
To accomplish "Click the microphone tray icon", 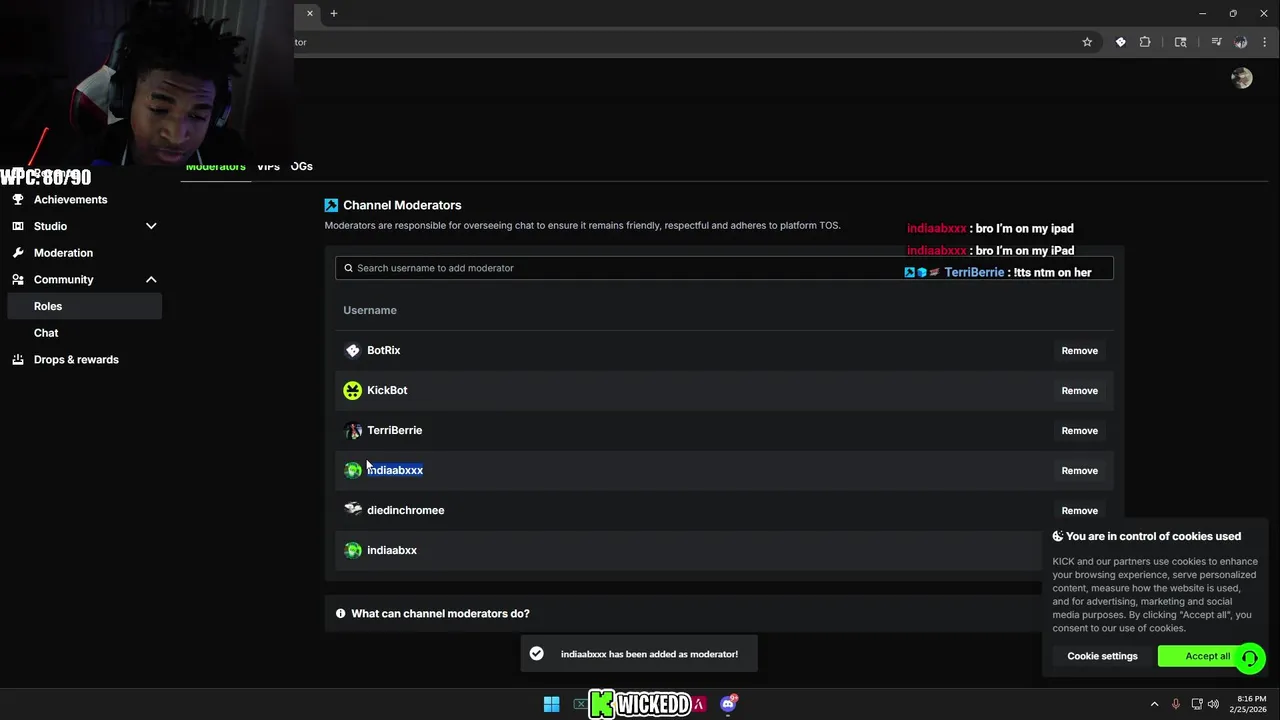I will tap(1176, 704).
